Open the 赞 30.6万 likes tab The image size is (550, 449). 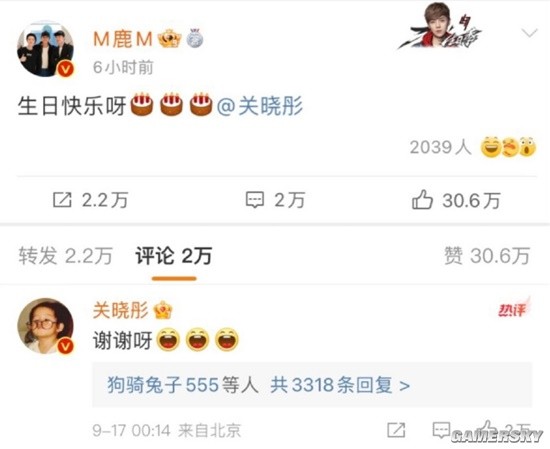click(x=487, y=255)
